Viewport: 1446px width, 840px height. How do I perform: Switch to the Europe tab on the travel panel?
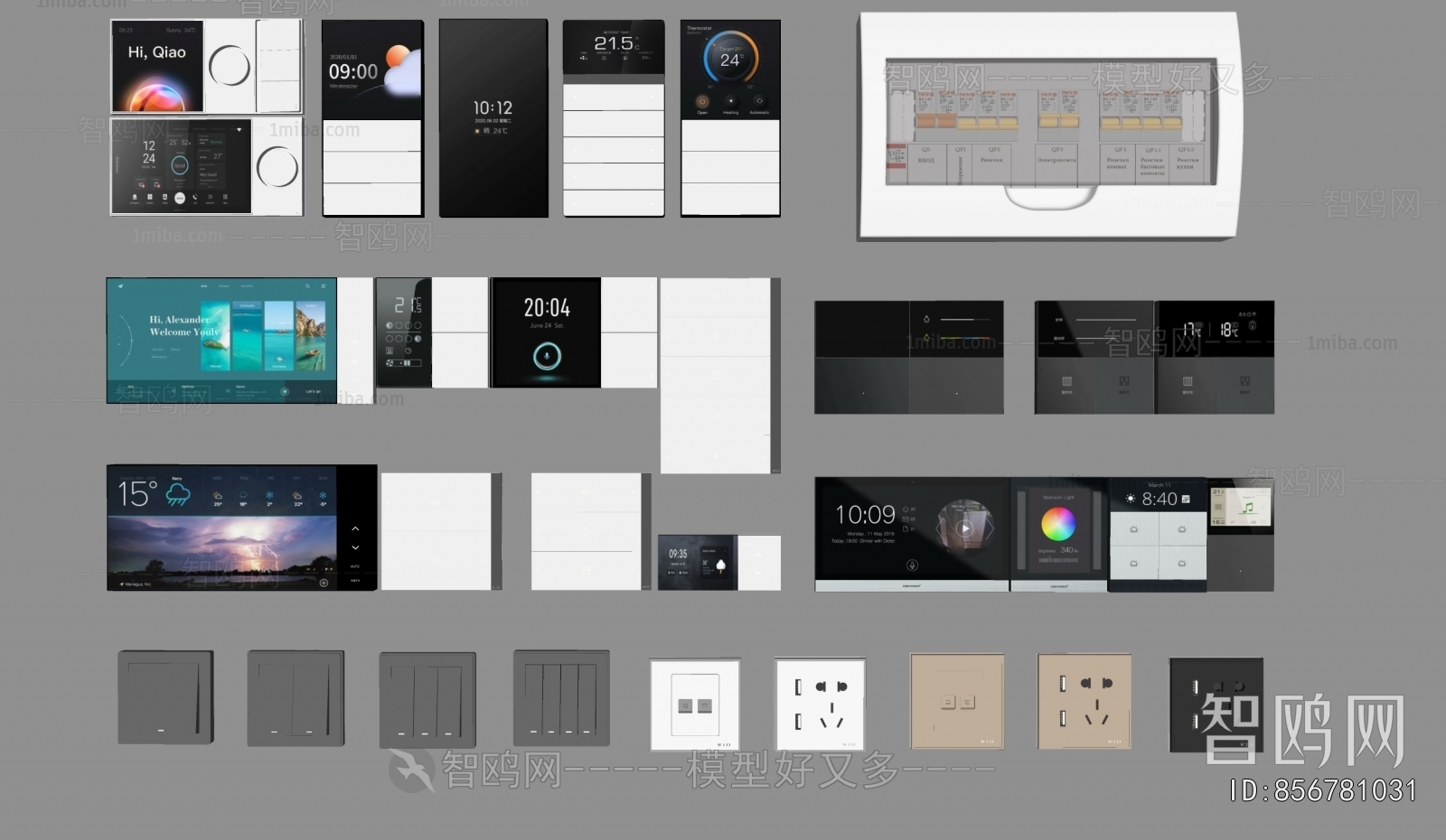point(224,285)
